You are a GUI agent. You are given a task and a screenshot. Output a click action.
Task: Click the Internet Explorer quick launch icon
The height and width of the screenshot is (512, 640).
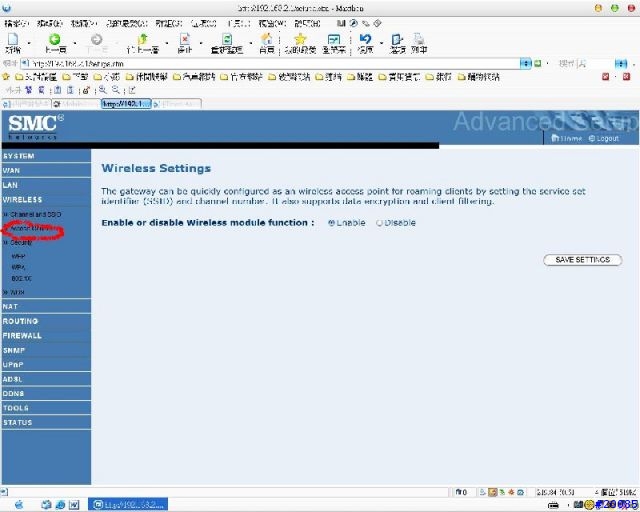point(60,505)
